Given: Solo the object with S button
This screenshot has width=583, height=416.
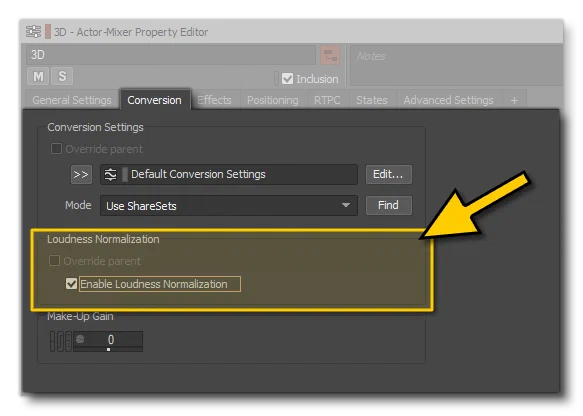Looking at the screenshot, I should (x=62, y=77).
